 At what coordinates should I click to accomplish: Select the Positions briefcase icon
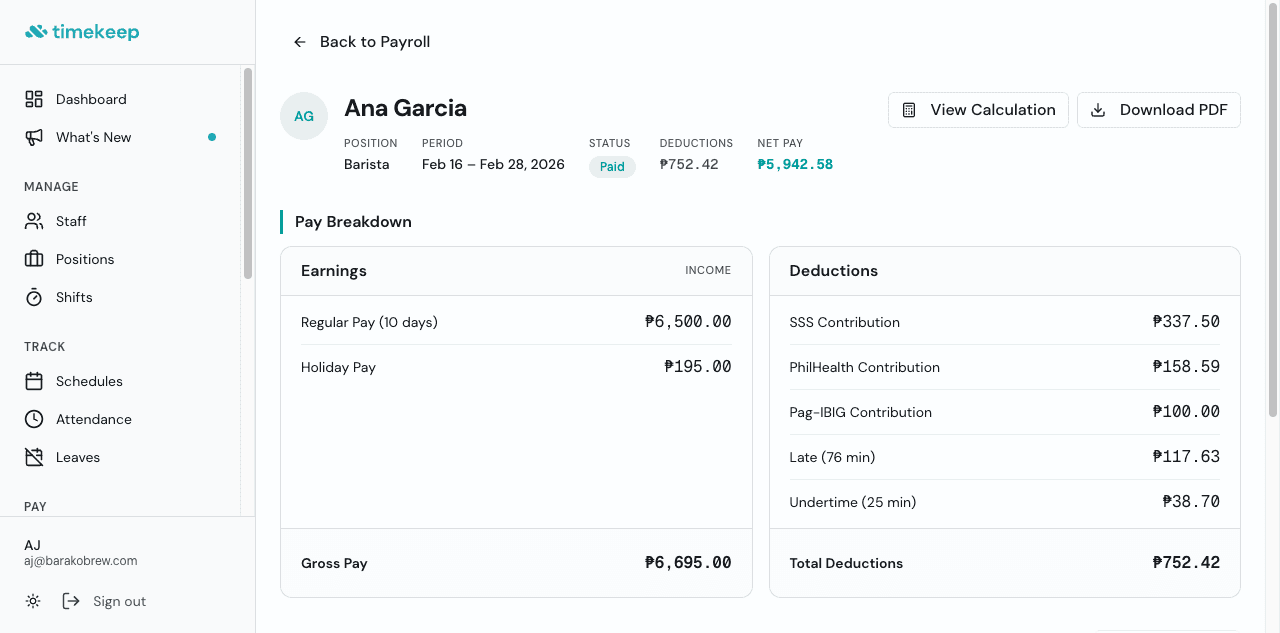[x=33, y=258]
